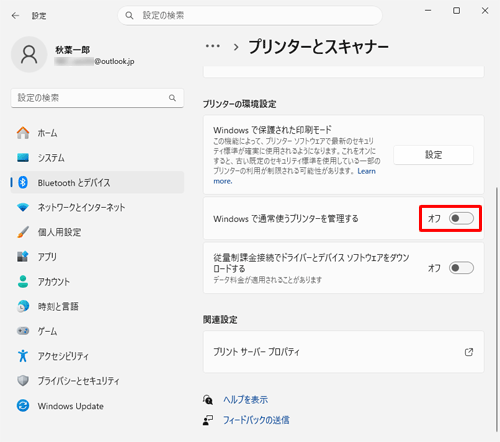Open フィードバックの送信 link

pyautogui.click(x=256, y=420)
